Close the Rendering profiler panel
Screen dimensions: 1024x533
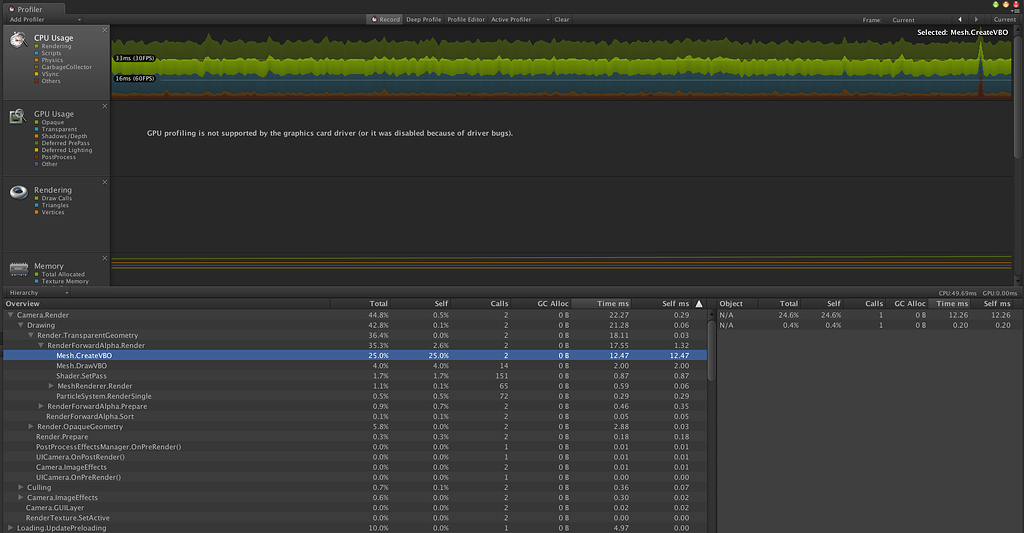(x=104, y=182)
